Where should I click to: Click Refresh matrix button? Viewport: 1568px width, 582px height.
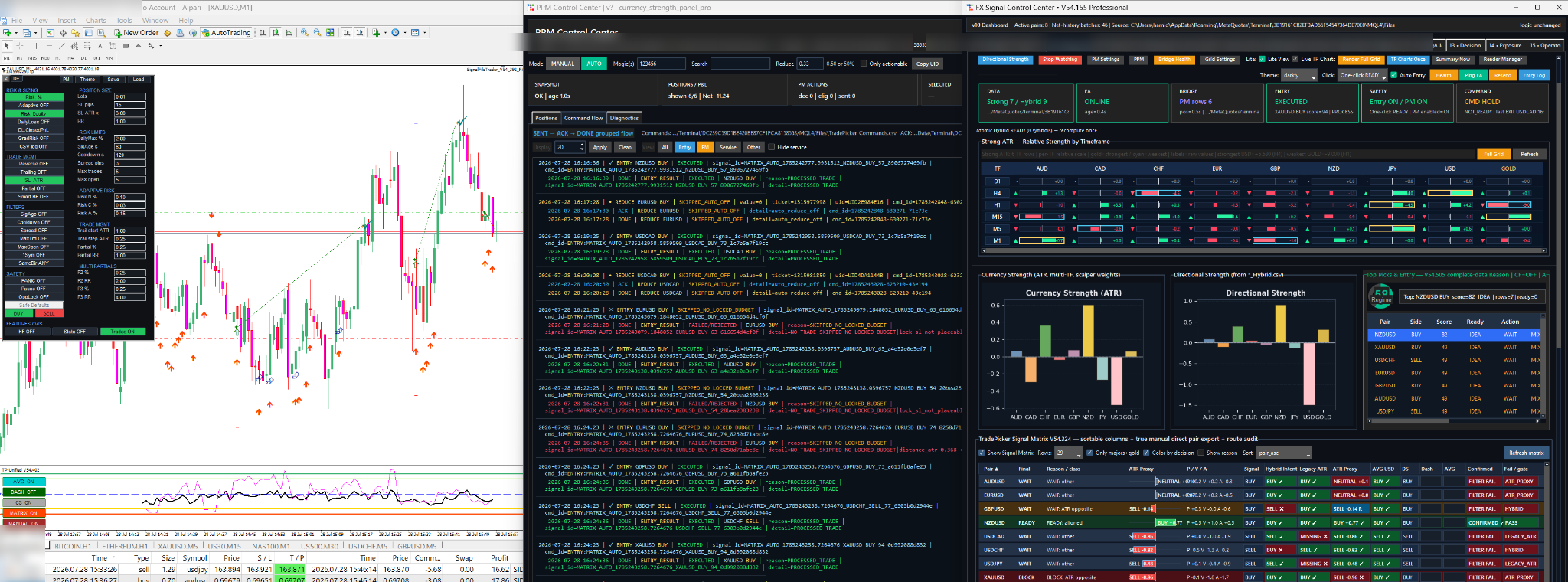coord(1527,453)
